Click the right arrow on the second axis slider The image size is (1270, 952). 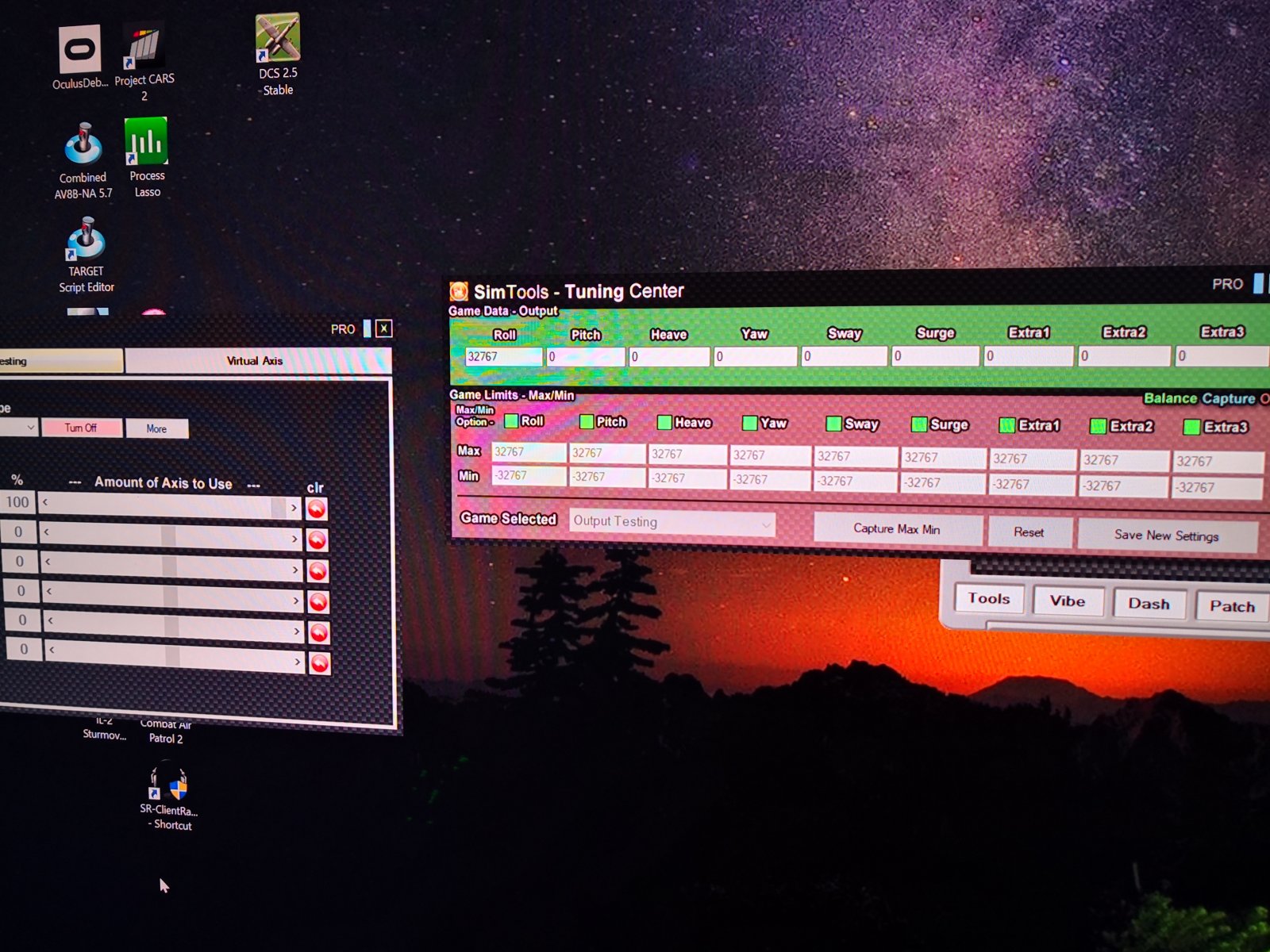[294, 539]
